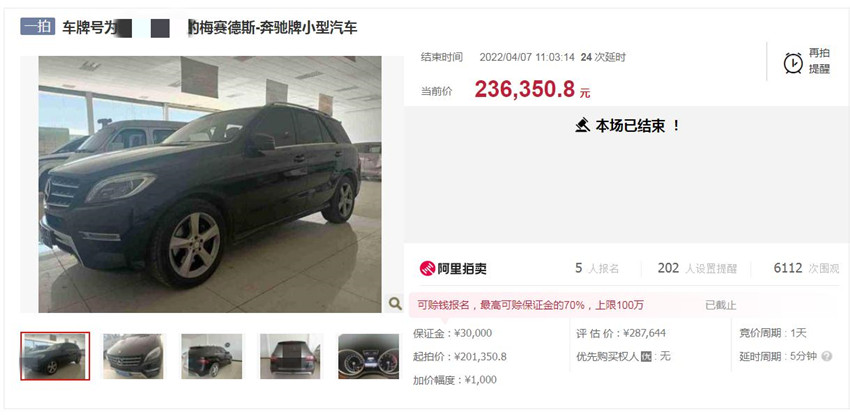Click the Ali Auction logo icon
850x418 pixels.
pyautogui.click(x=428, y=268)
